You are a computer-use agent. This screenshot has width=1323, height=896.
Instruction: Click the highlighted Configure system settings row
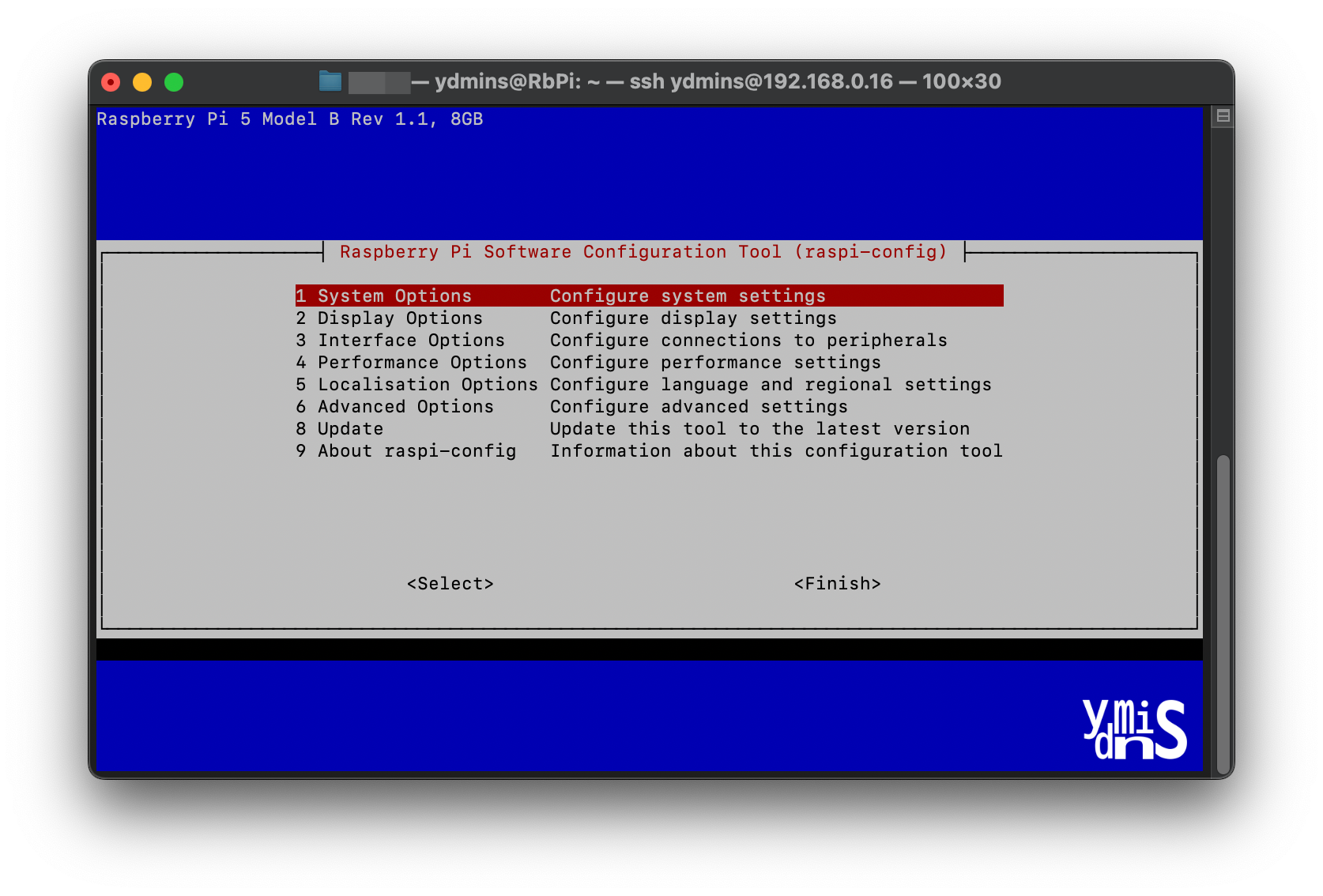[688, 296]
